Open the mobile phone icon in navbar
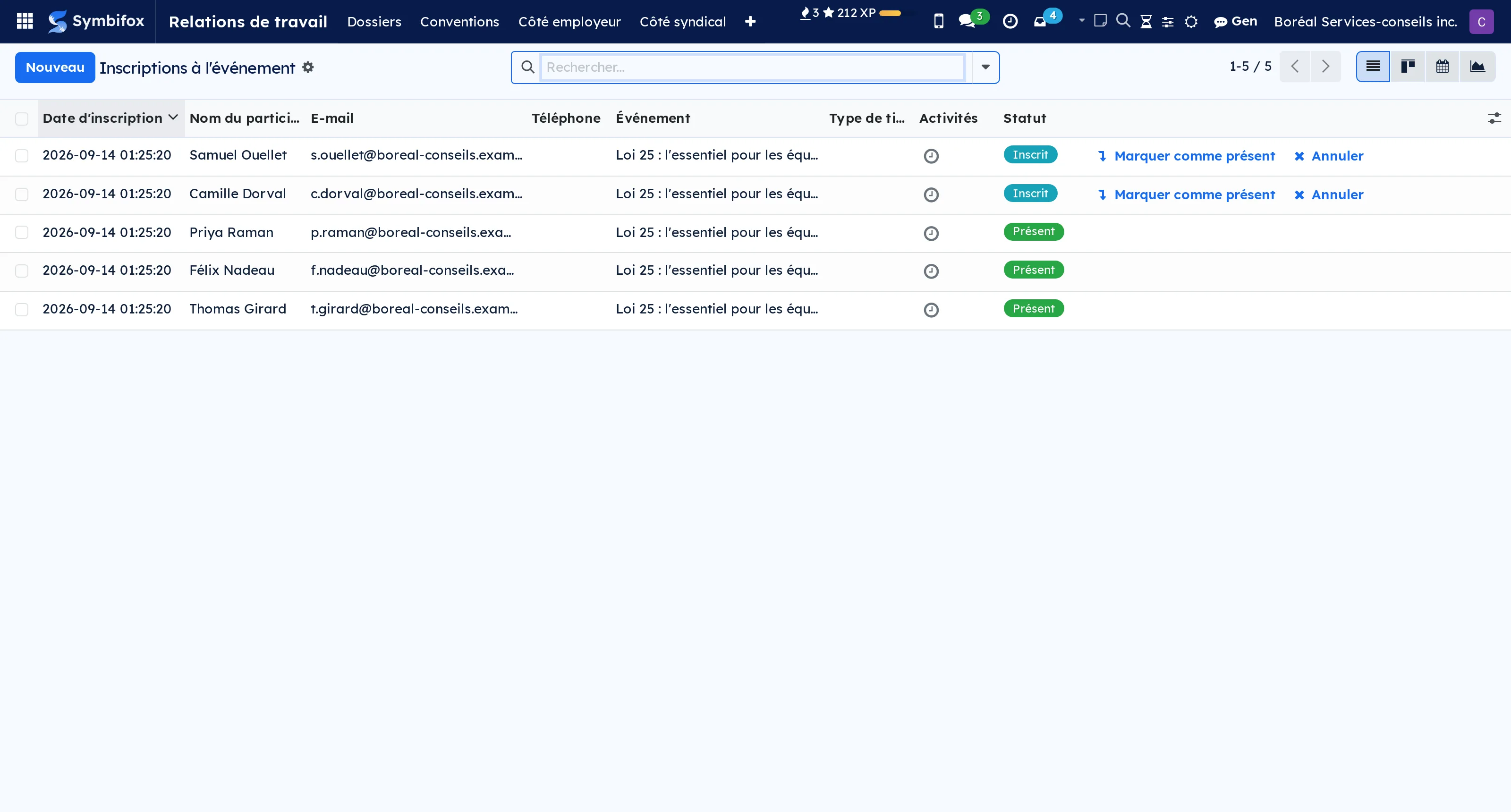Image resolution: width=1511 pixels, height=812 pixels. [939, 22]
